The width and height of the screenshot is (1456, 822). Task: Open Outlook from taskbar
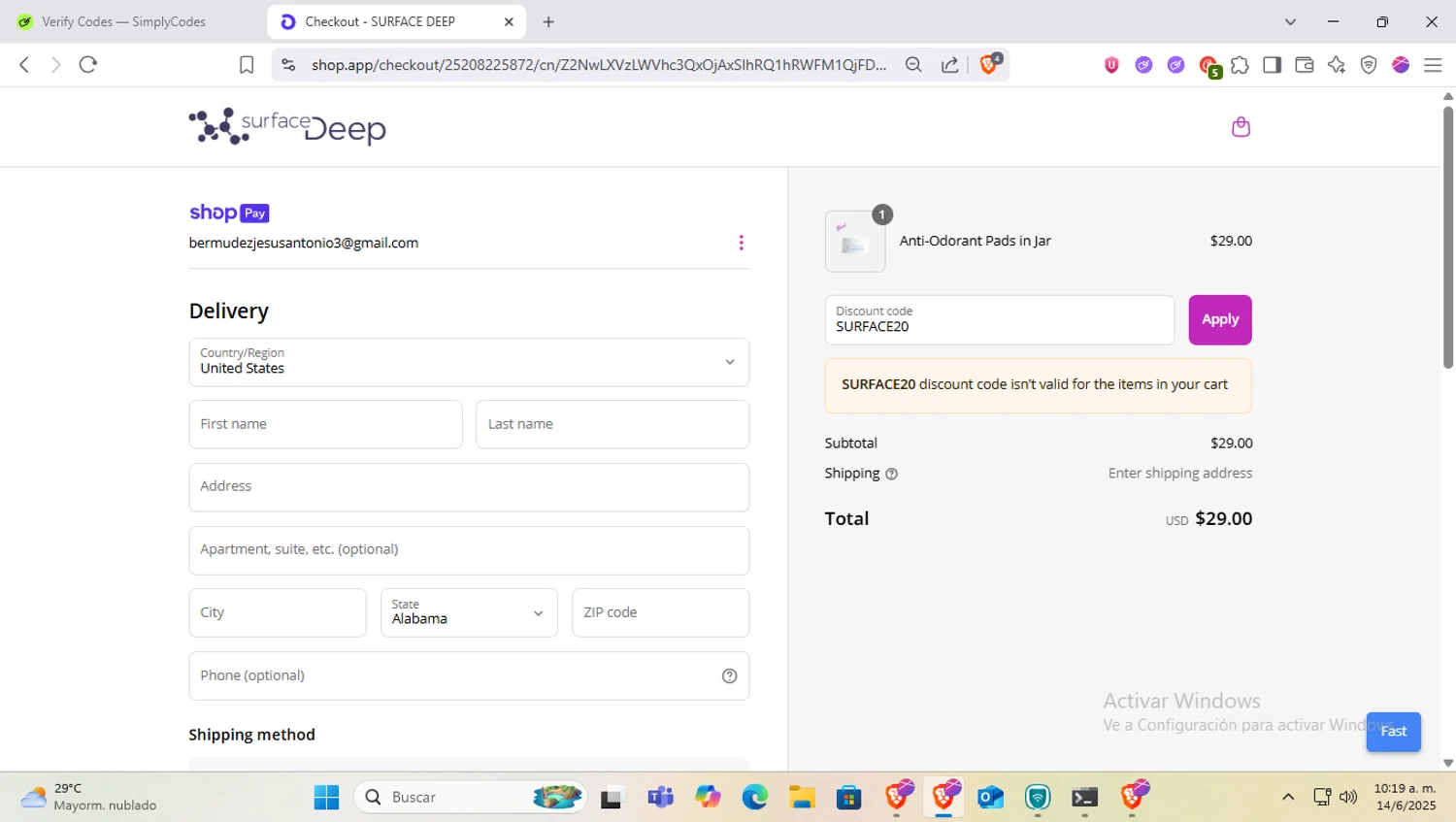(x=990, y=798)
